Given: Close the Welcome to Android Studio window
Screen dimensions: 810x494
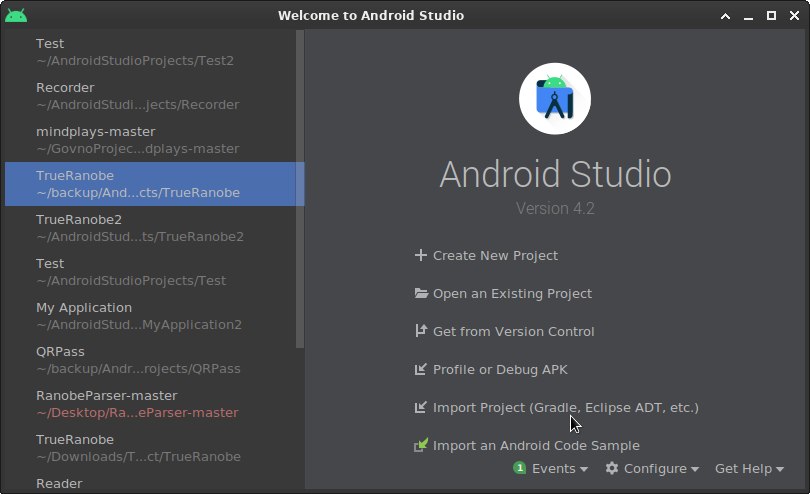Looking at the screenshot, I should click(795, 16).
